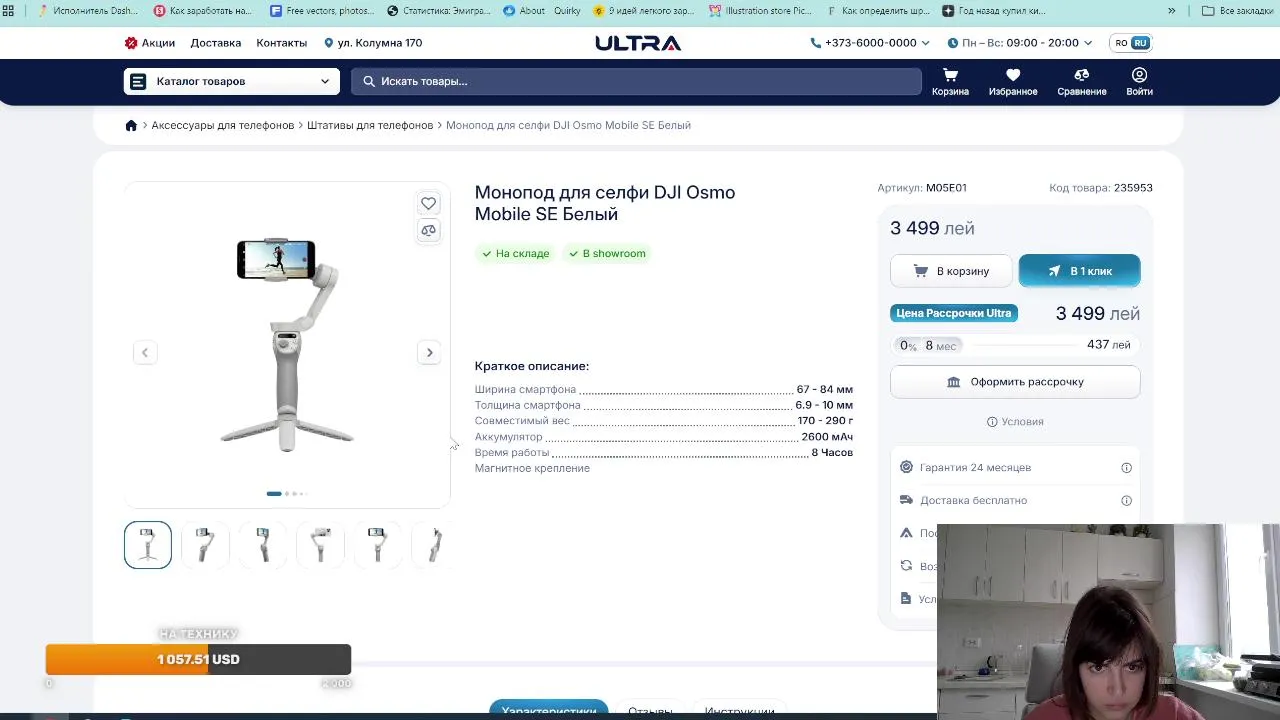This screenshot has width=1280, height=720.
Task: Click the first image carousel dot indicator
Action: click(x=274, y=494)
